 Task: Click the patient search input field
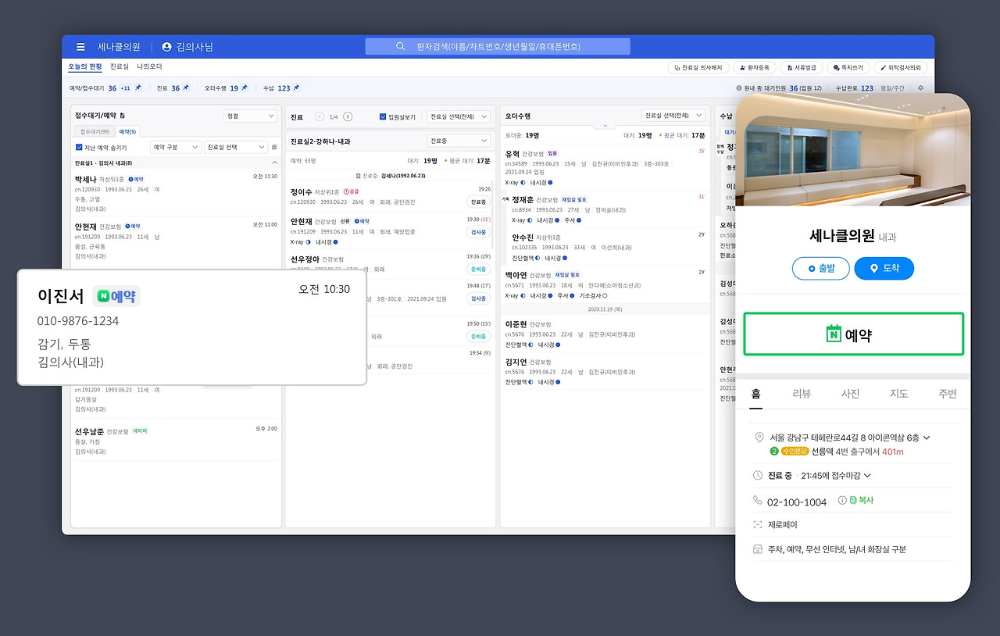point(497,47)
